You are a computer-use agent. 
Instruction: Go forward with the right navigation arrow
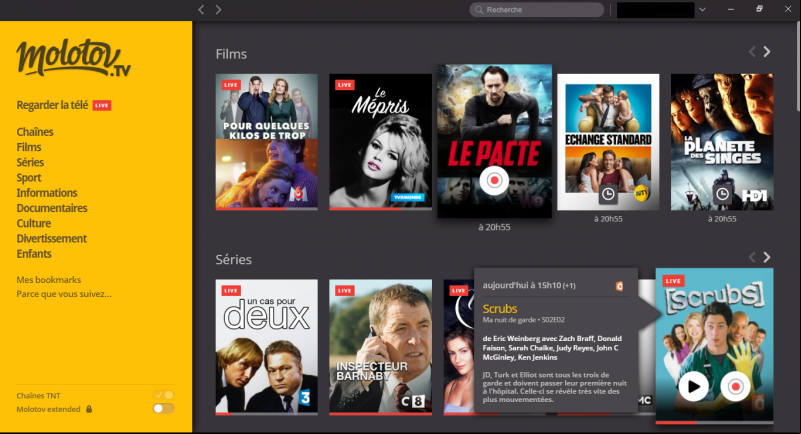point(218,10)
